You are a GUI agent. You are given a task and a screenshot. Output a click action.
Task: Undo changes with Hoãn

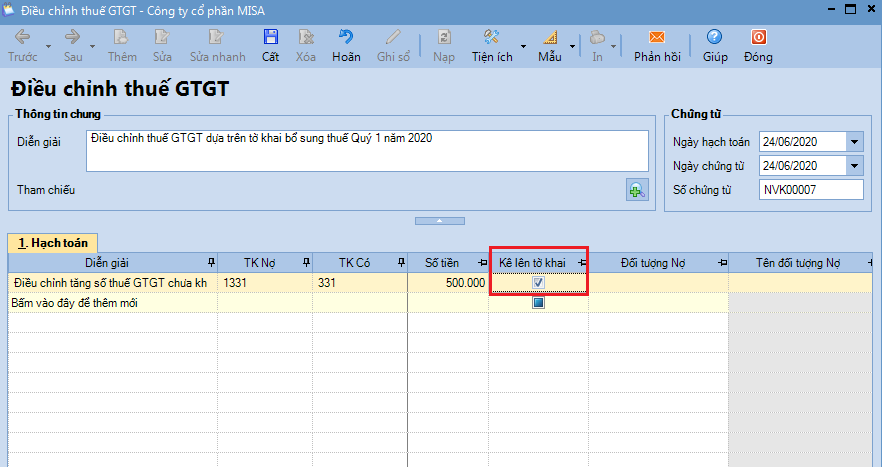click(x=346, y=46)
